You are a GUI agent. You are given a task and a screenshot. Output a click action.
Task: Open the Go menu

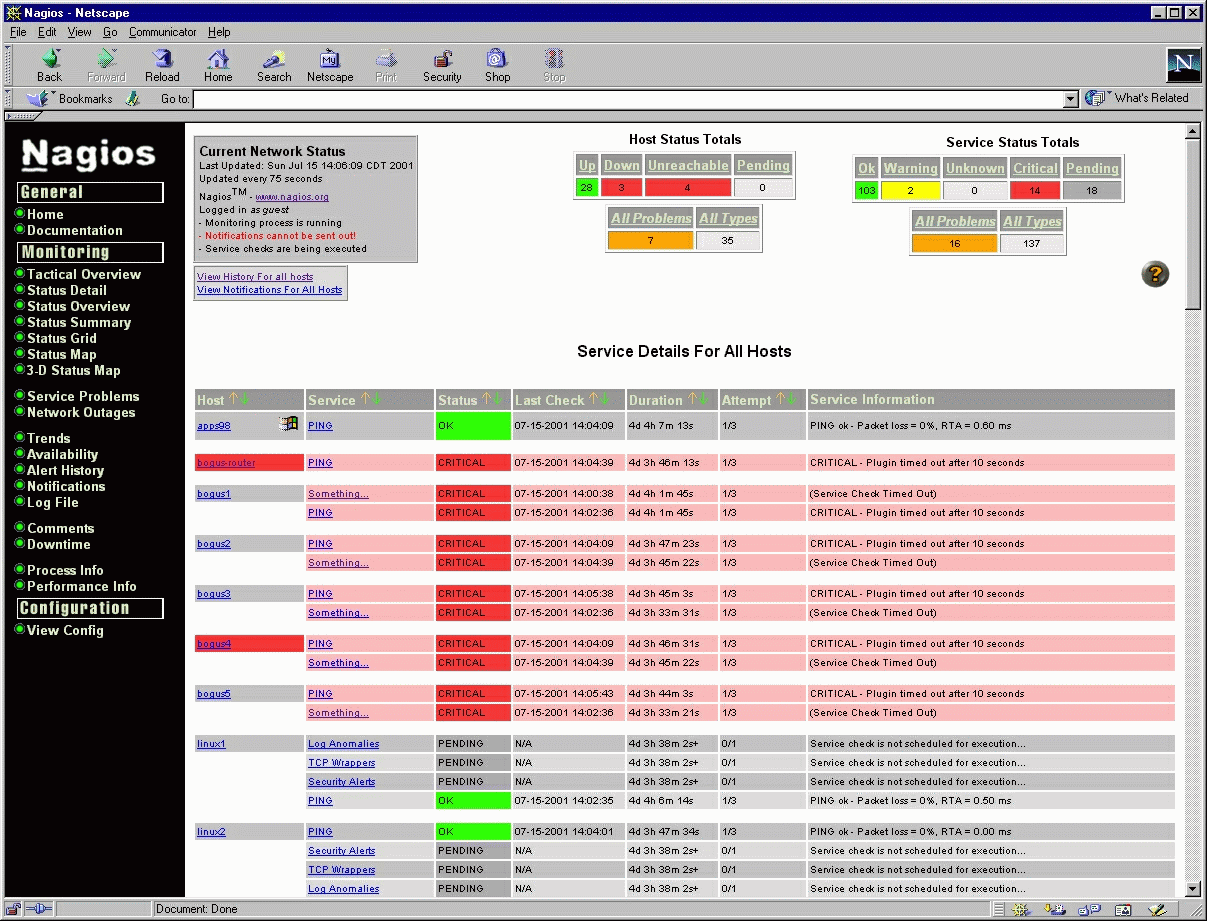click(x=110, y=32)
